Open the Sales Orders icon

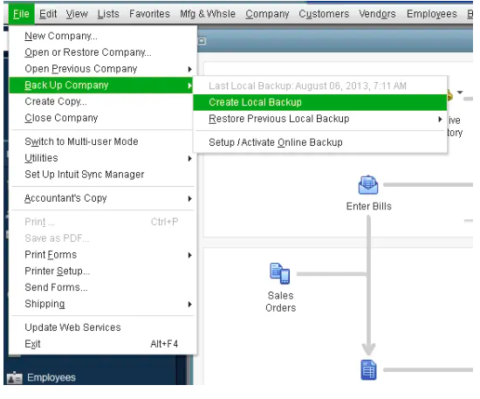[x=280, y=274]
